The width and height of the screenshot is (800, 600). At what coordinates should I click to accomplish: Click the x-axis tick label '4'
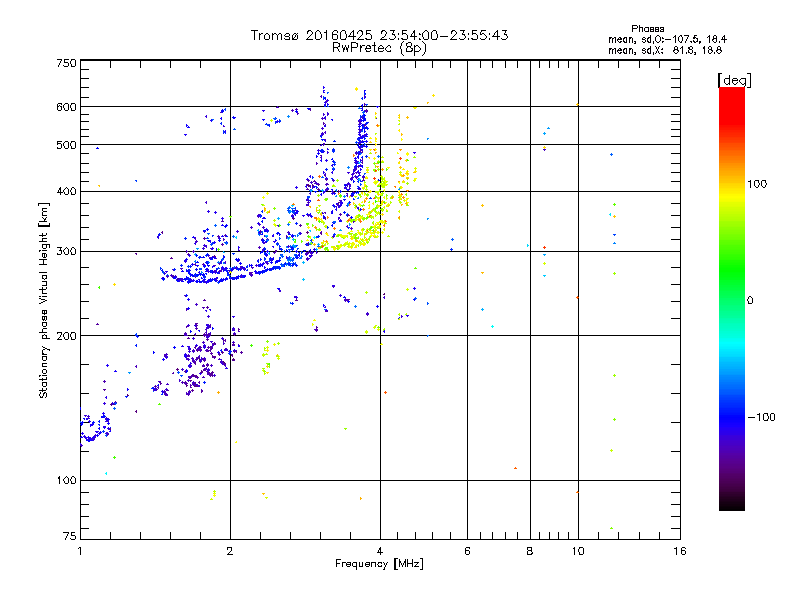tap(380, 551)
